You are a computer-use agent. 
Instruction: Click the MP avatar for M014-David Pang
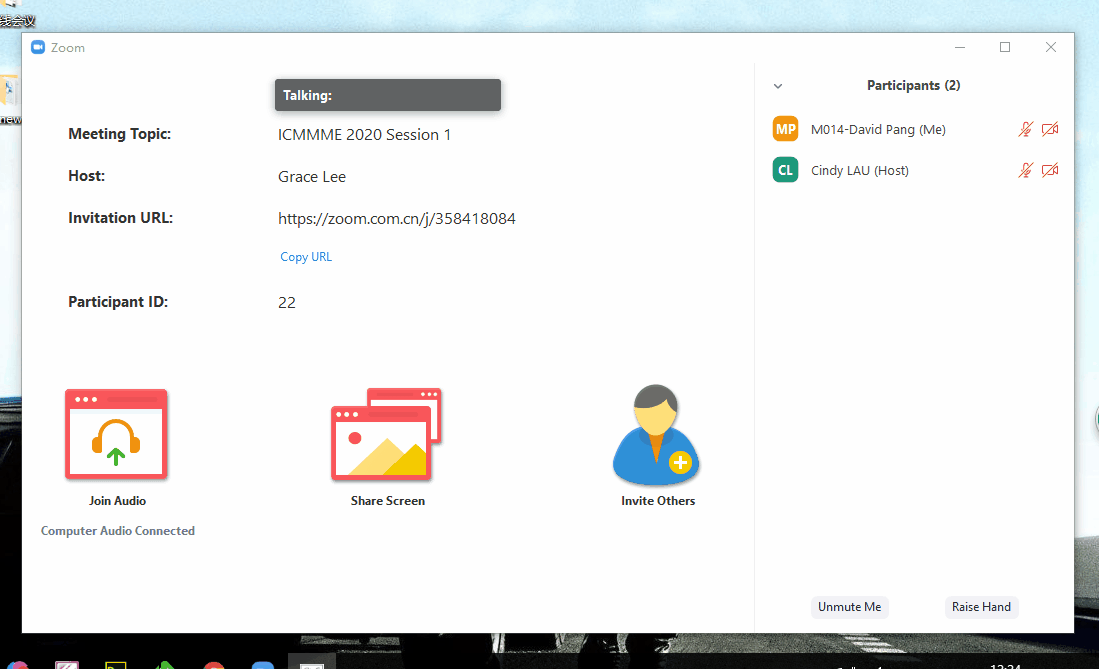pos(785,129)
